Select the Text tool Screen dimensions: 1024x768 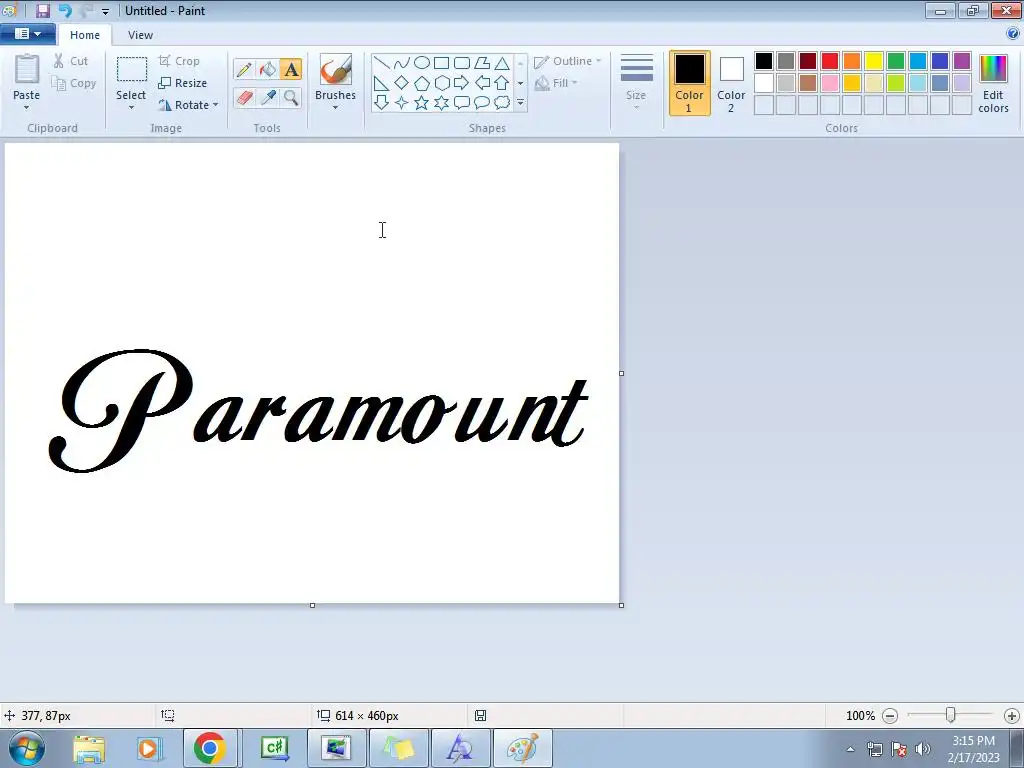pos(291,69)
